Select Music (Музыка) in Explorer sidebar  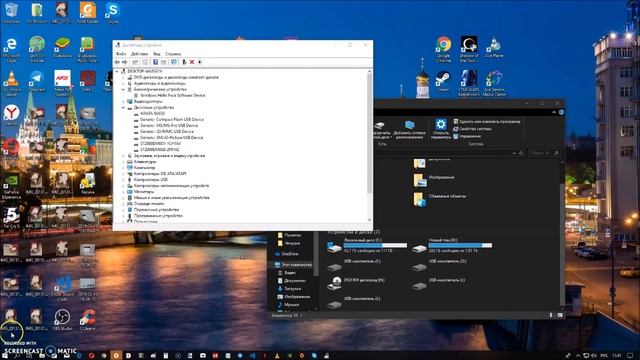288,305
